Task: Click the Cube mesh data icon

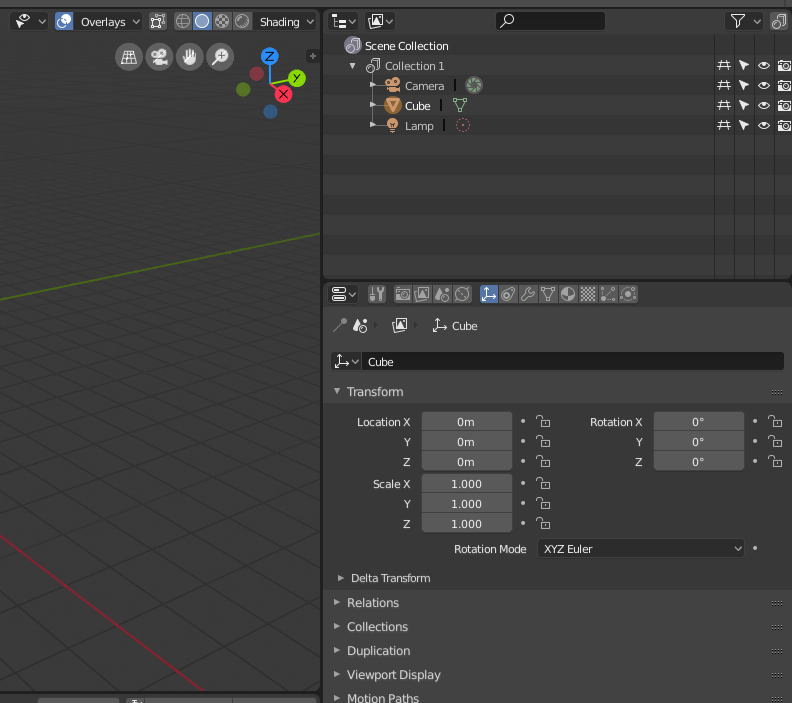Action: click(x=460, y=105)
